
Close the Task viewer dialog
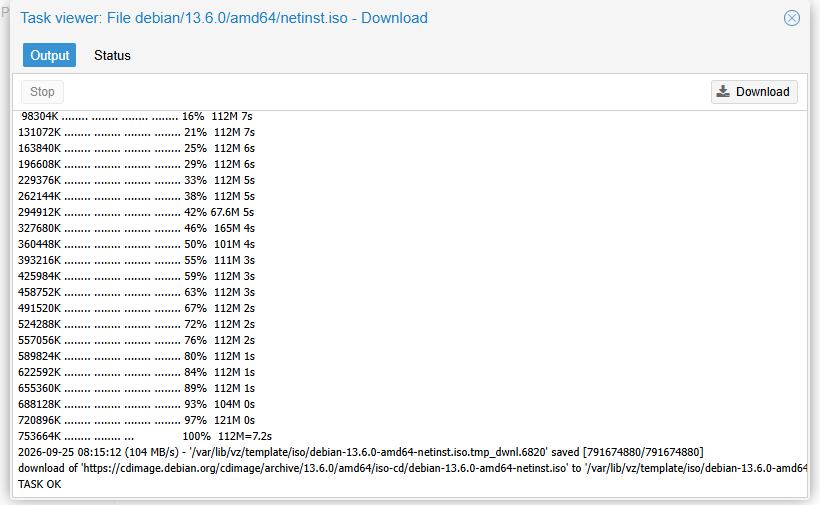point(791,18)
